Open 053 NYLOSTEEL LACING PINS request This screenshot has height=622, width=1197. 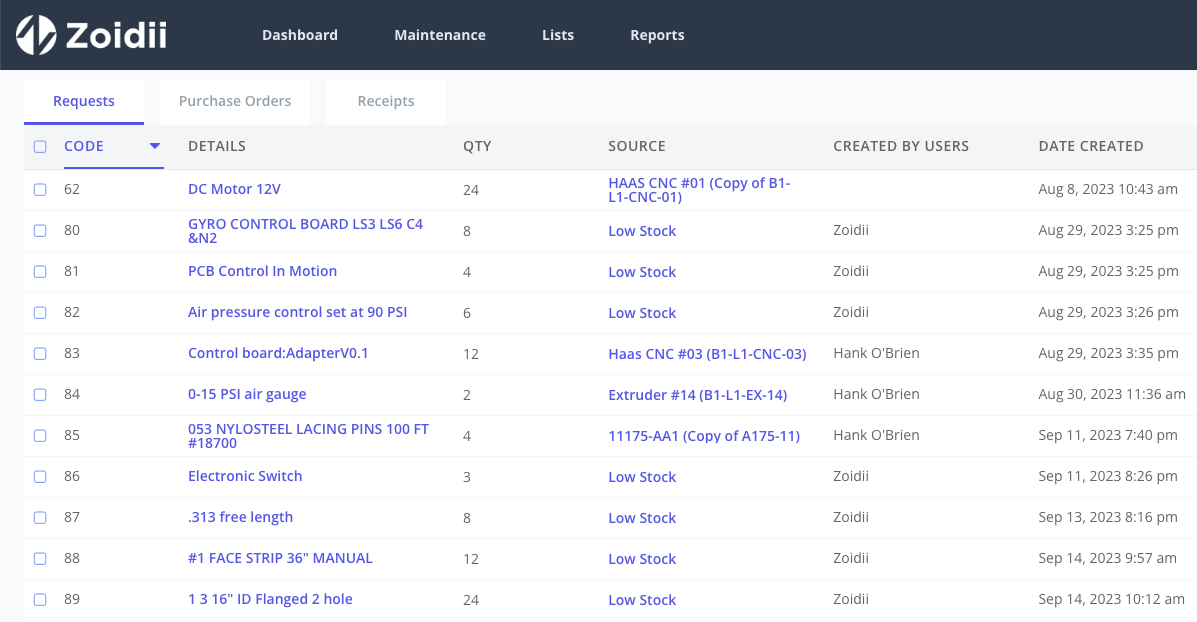point(308,436)
